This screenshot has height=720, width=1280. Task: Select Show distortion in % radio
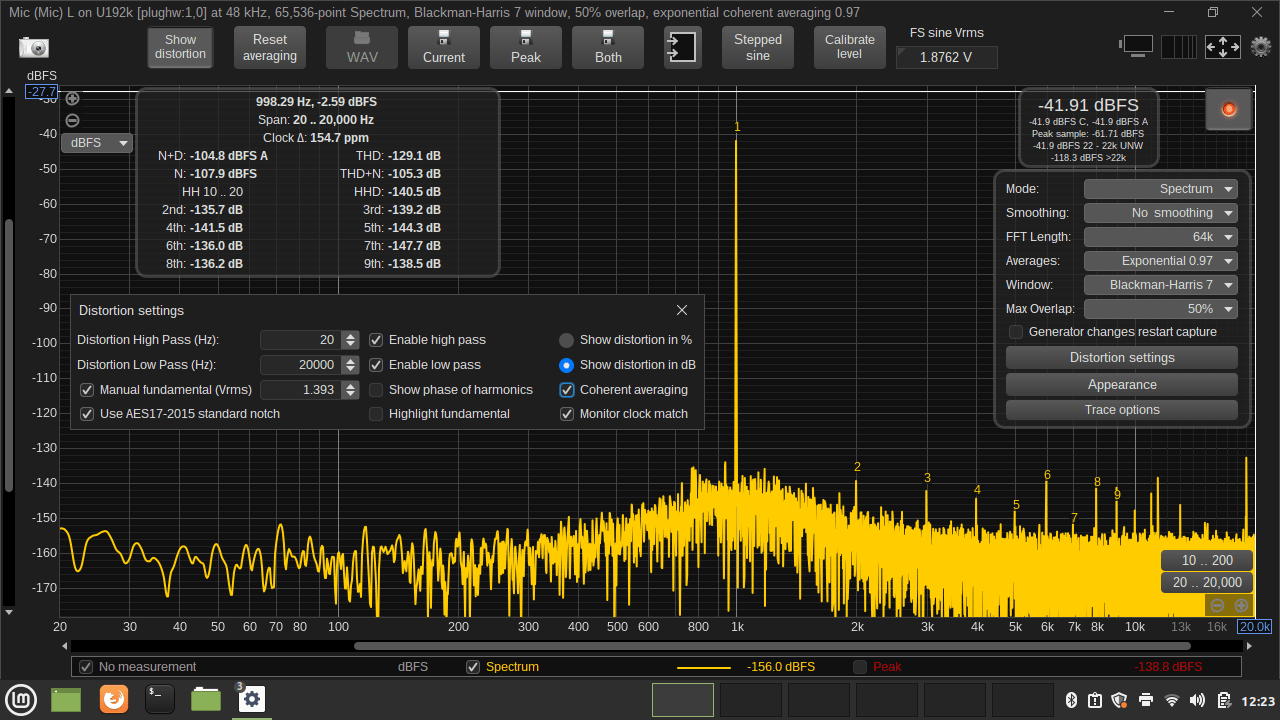[x=566, y=340]
